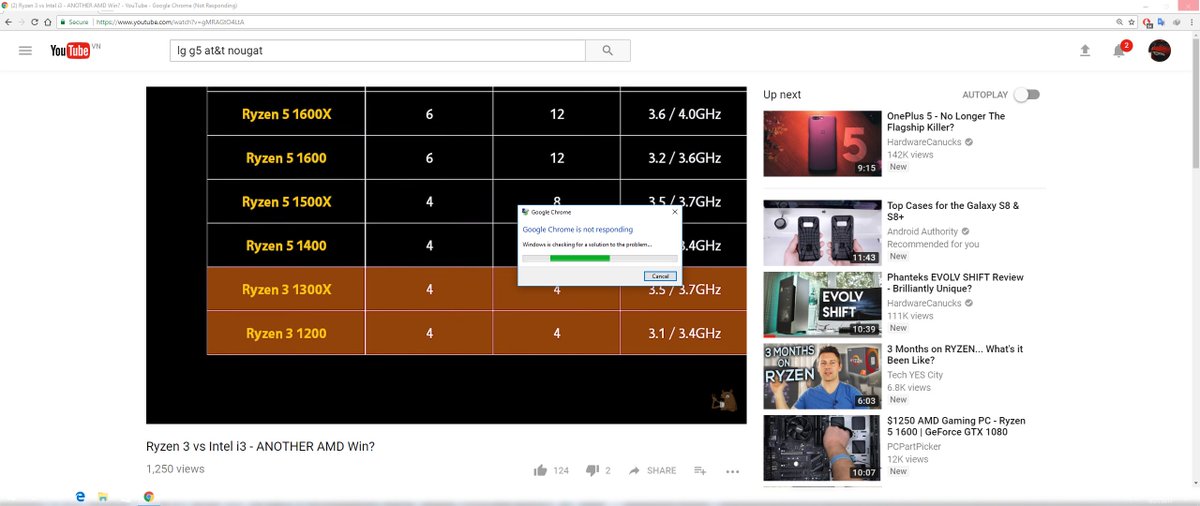The height and width of the screenshot is (506, 1200).
Task: Open the red Opera-style extension icon
Action: pyautogui.click(x=1147, y=21)
